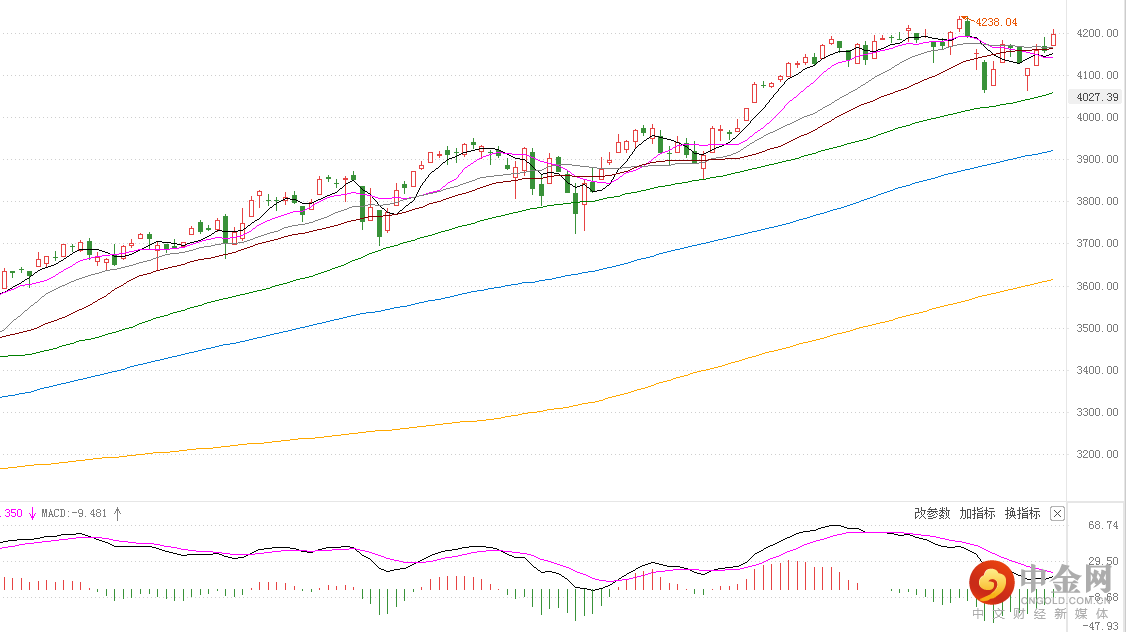
Task: Click the magenta .350 indicator value
Action: point(11,514)
